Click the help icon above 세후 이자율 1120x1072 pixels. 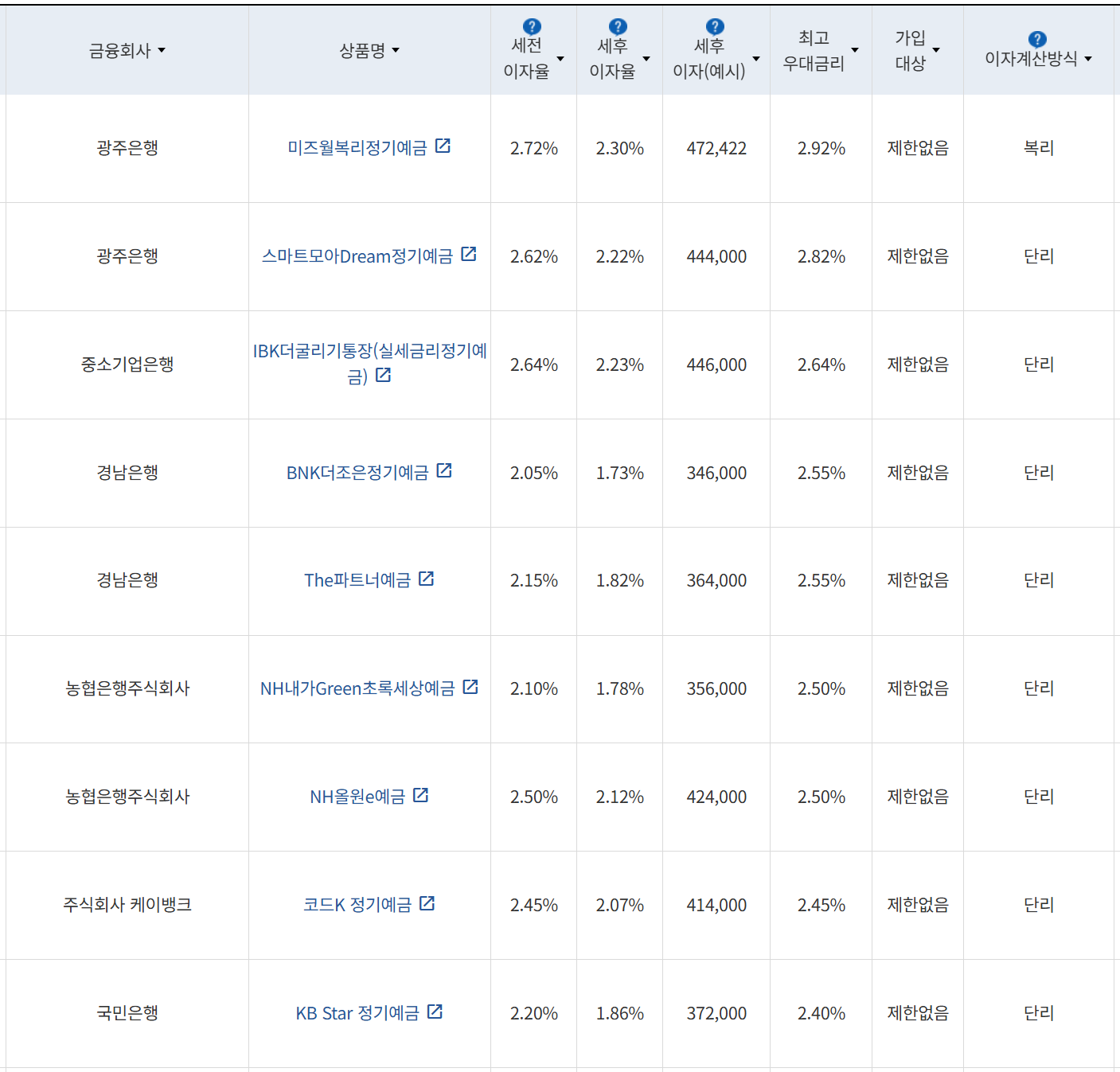tap(619, 25)
